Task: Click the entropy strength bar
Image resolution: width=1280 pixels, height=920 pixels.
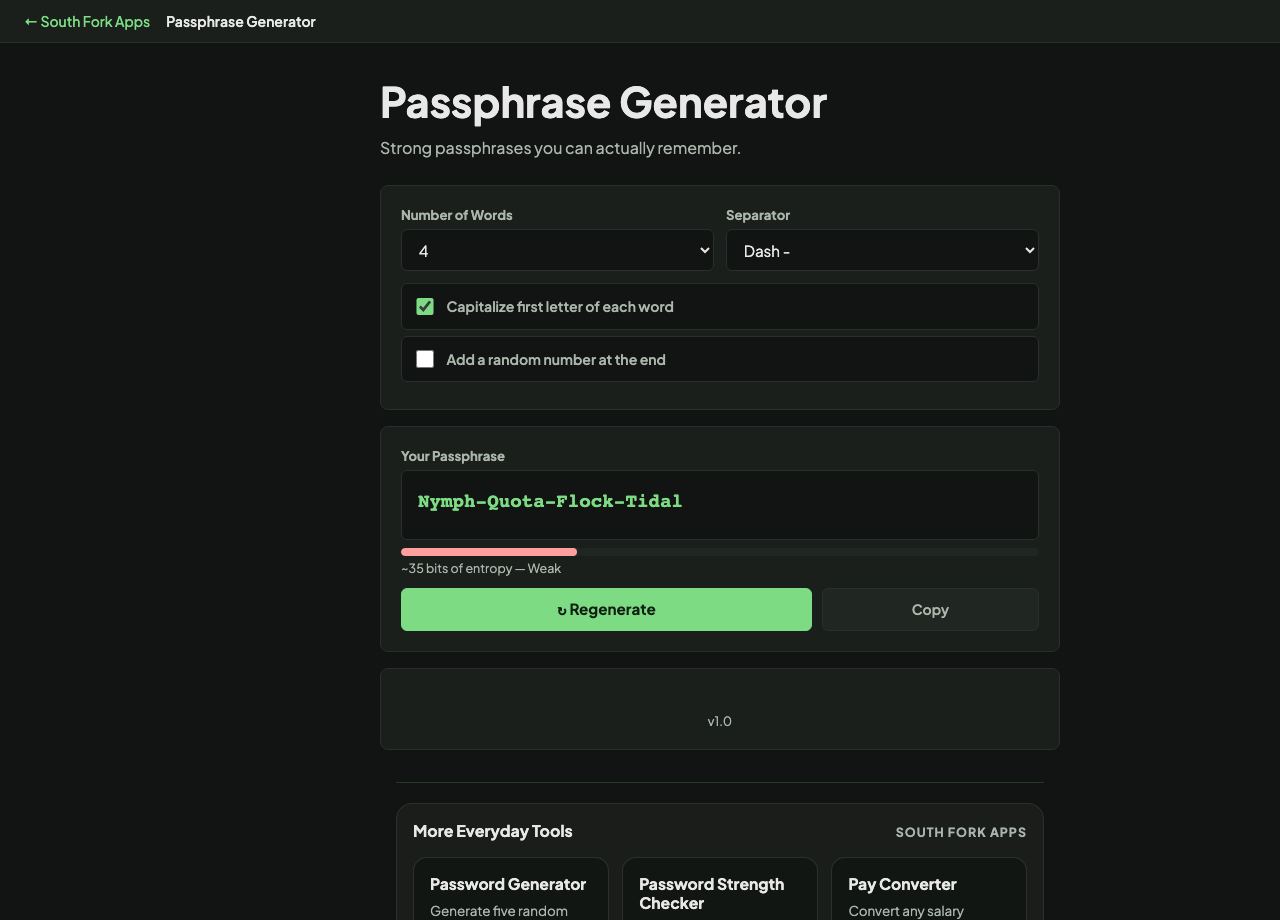Action: 720,552
